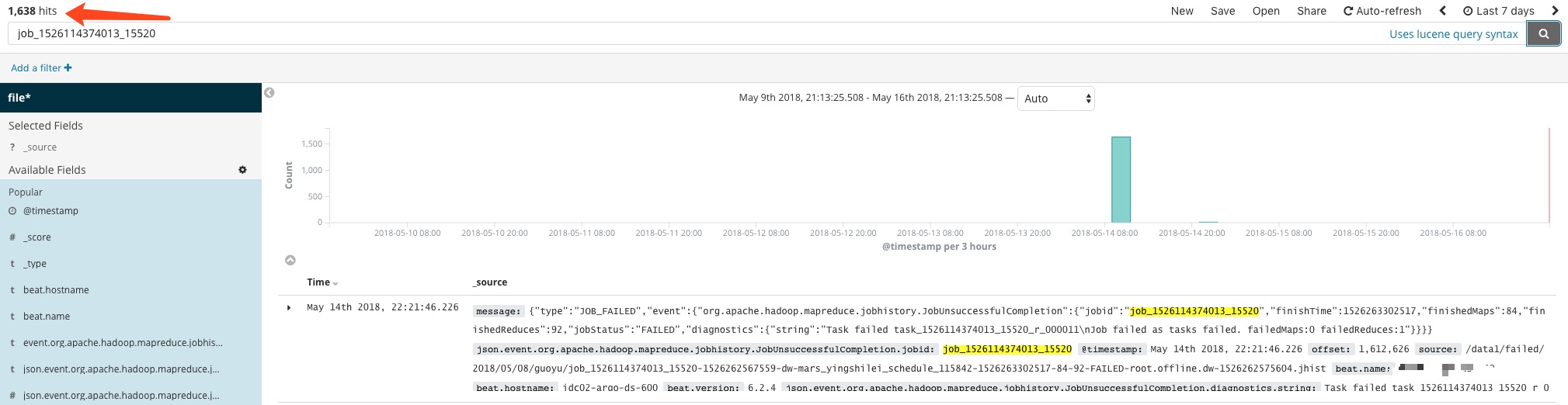Click the tall histogram bar
The image size is (1568, 405).
[1121, 180]
